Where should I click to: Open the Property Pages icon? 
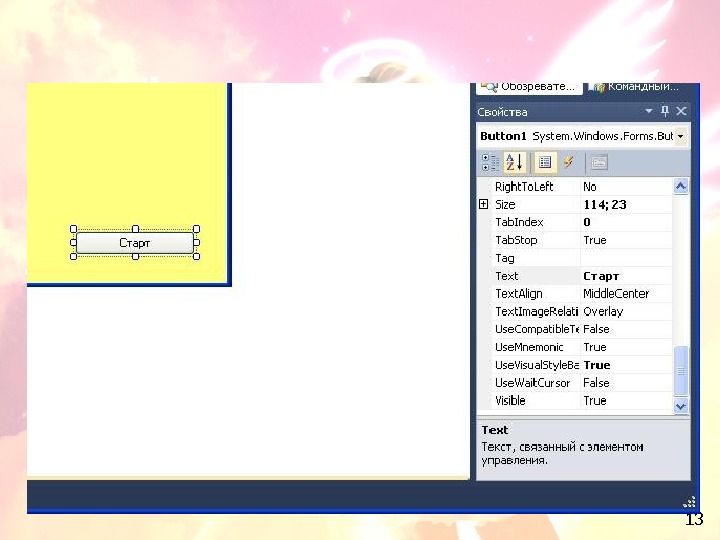click(599, 163)
